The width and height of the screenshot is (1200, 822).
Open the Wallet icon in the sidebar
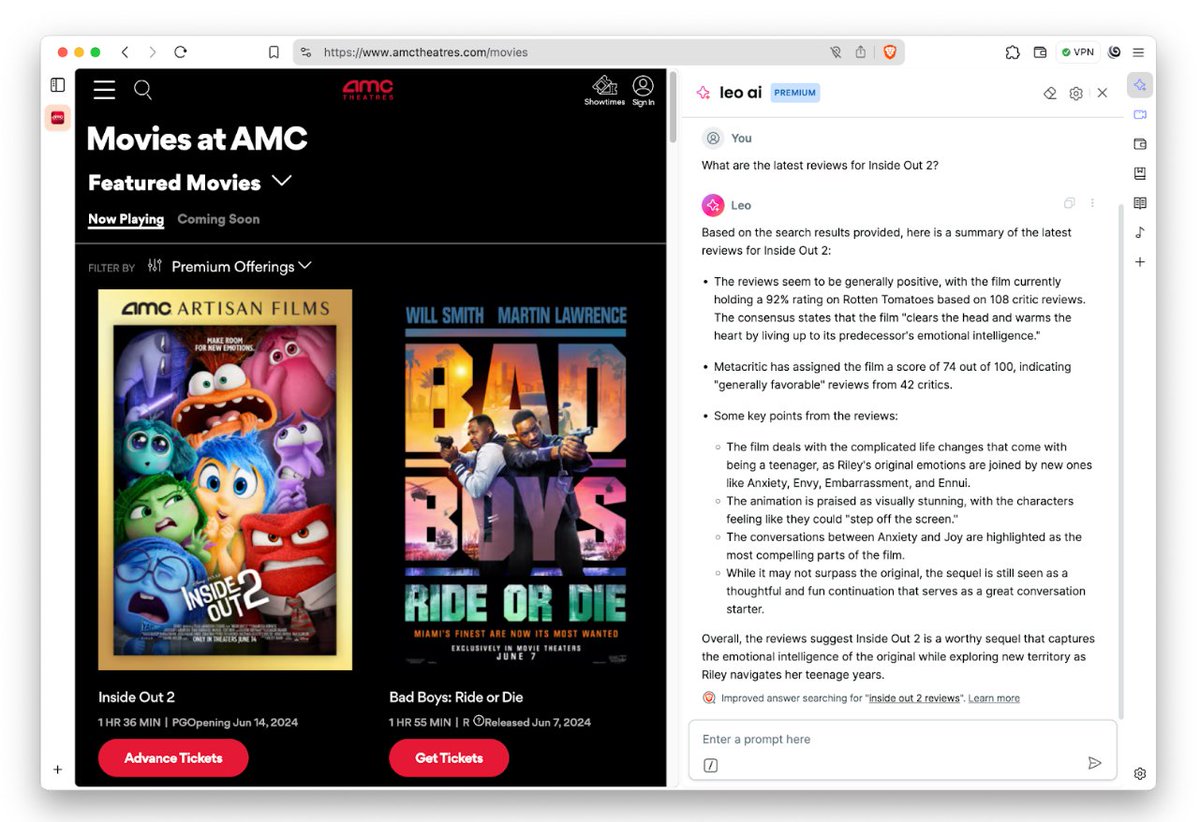1139,144
